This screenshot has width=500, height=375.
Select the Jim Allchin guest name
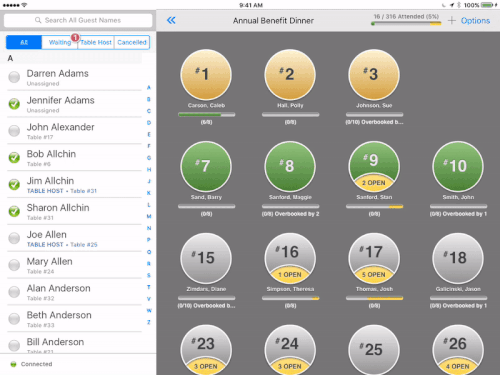tap(50, 181)
